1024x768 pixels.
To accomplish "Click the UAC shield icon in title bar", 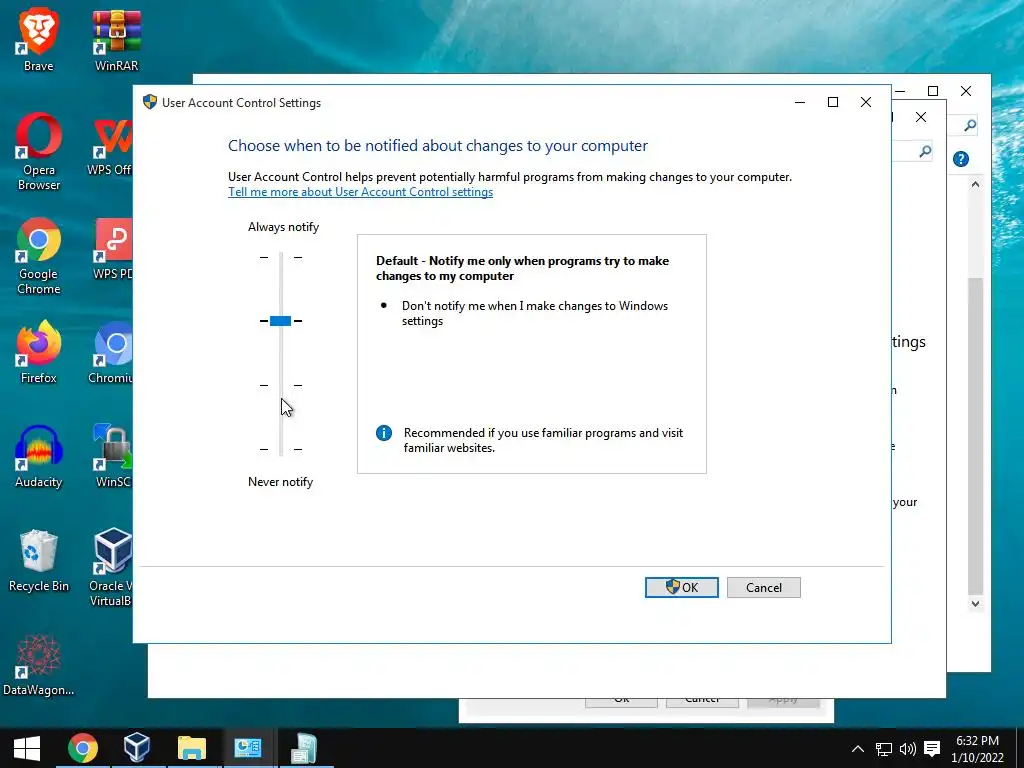I will click(x=150, y=102).
